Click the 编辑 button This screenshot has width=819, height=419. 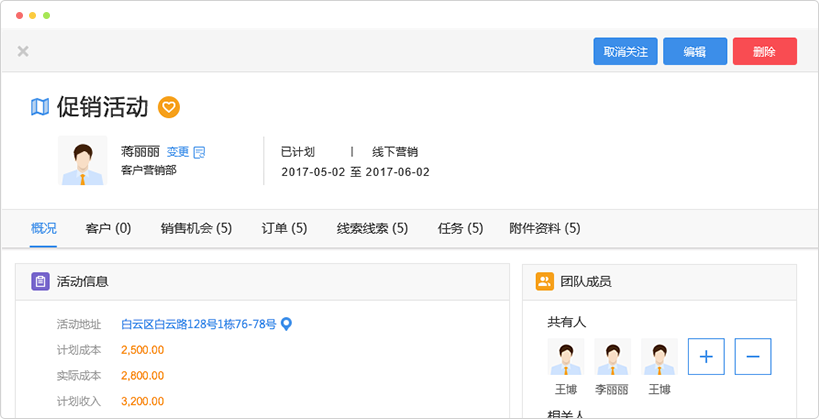tap(695, 51)
